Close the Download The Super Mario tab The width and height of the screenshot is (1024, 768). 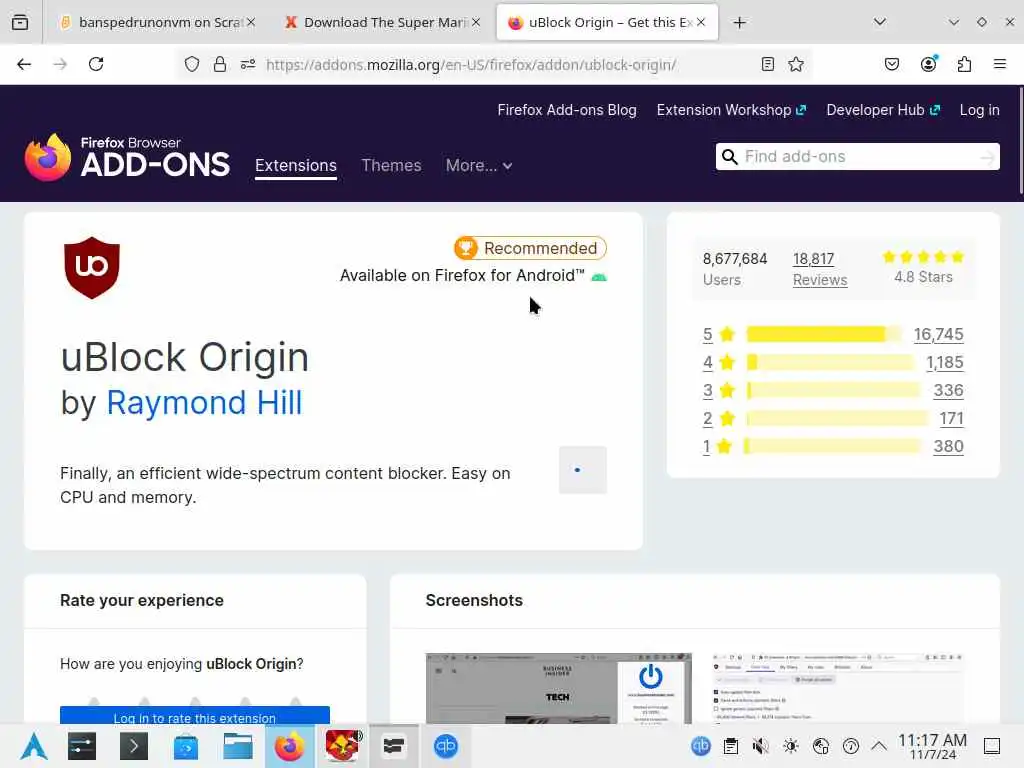[x=476, y=23]
